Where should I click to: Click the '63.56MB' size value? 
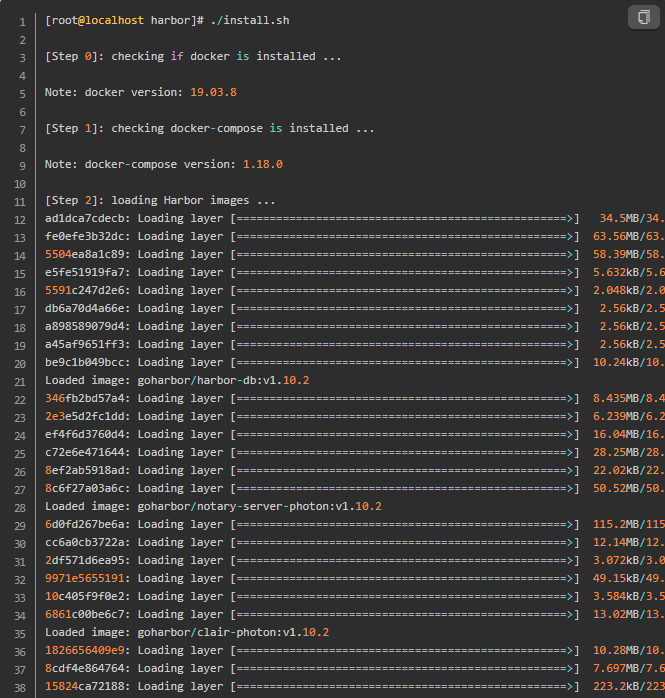pyautogui.click(x=616, y=236)
